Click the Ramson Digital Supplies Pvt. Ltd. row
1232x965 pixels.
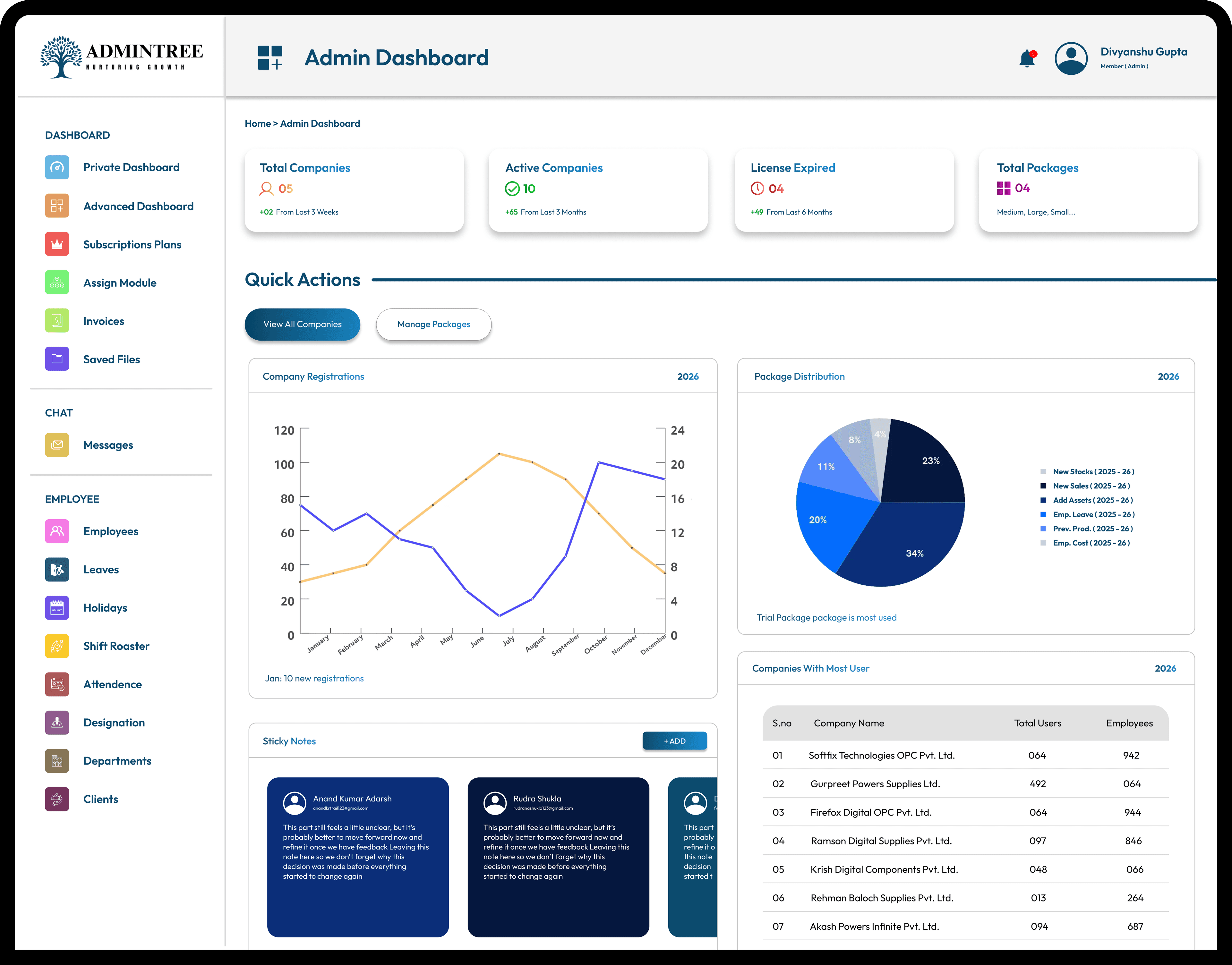(965, 841)
